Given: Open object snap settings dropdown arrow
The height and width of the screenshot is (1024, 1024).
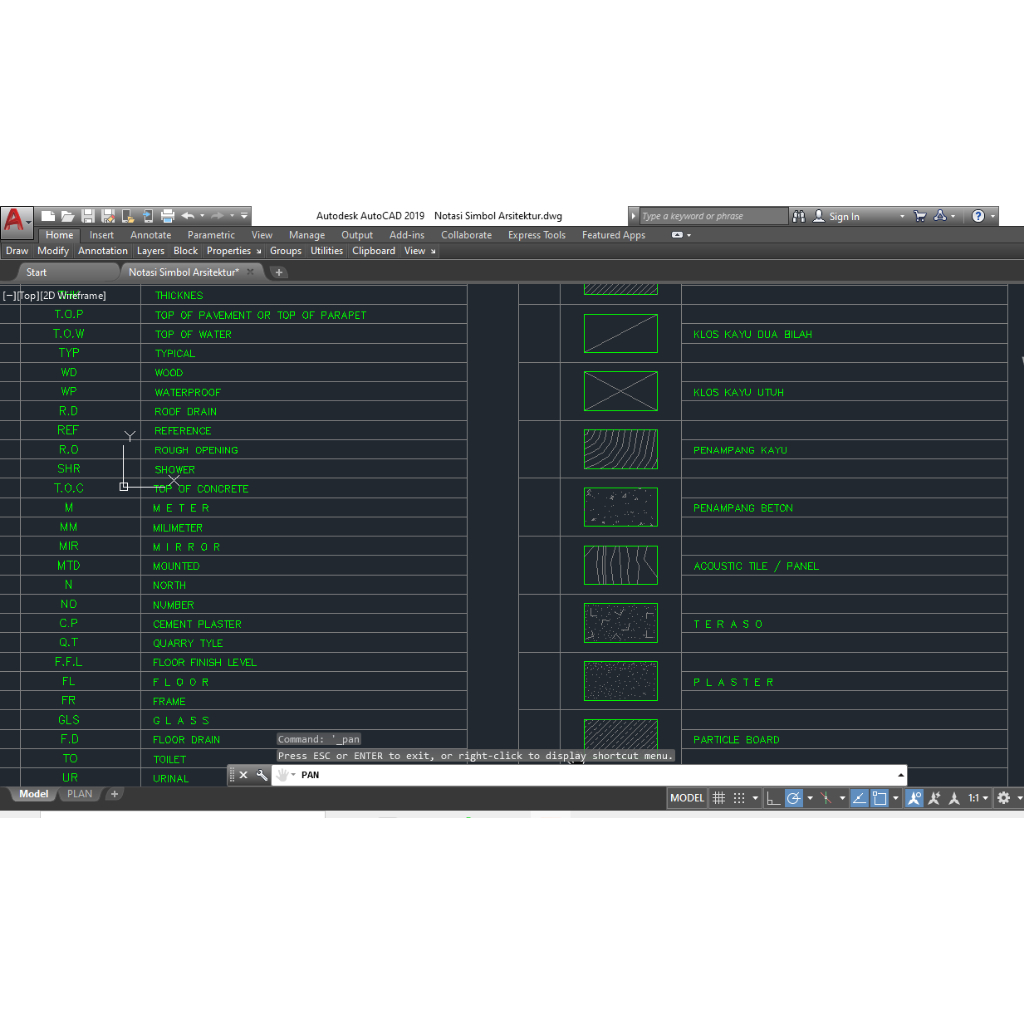Looking at the screenshot, I should (896, 798).
